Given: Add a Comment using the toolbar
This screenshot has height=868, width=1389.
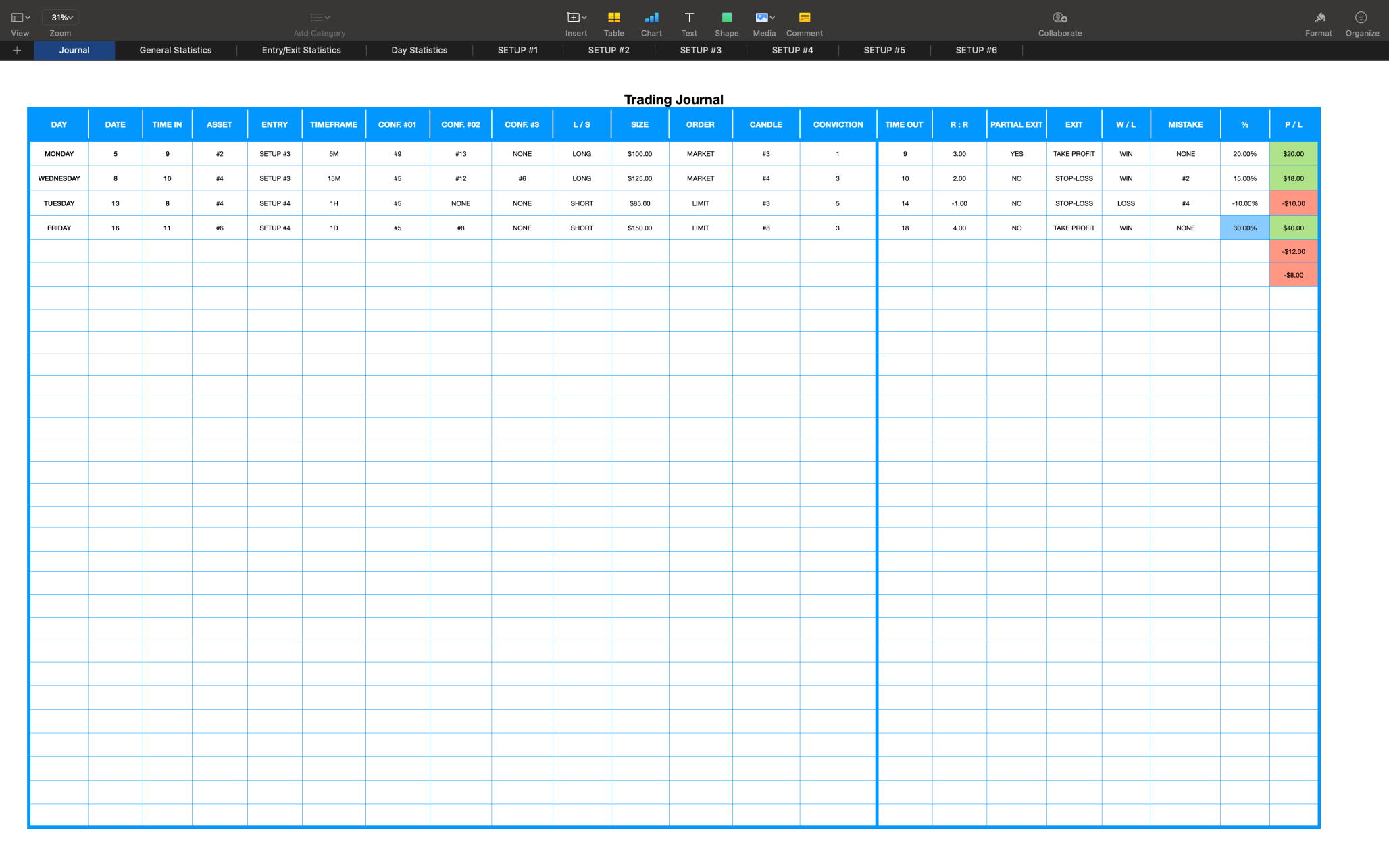Looking at the screenshot, I should pos(804,18).
